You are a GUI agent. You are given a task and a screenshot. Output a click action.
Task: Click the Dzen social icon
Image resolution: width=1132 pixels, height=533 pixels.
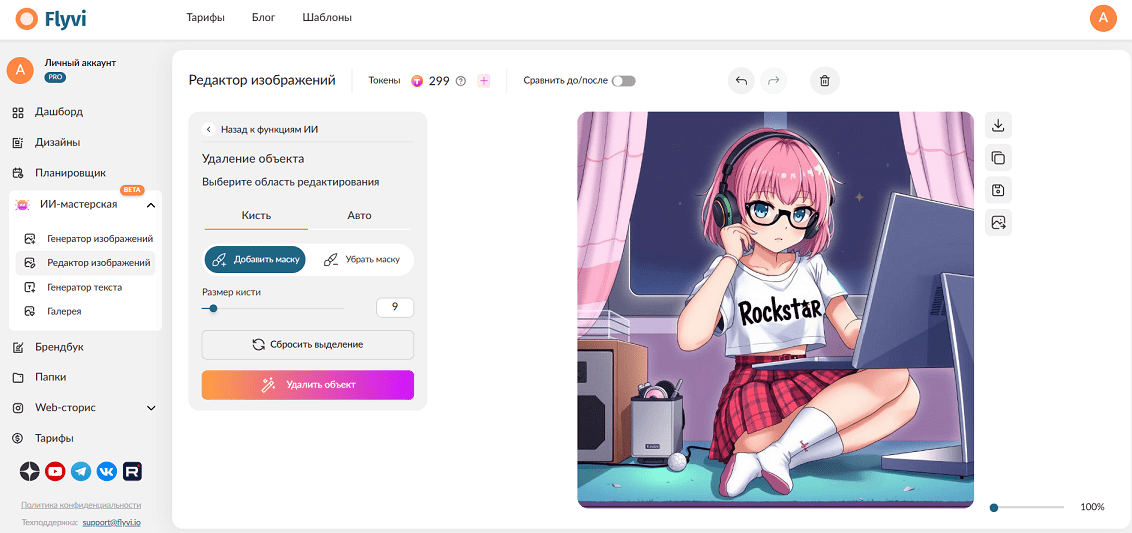tap(30, 472)
